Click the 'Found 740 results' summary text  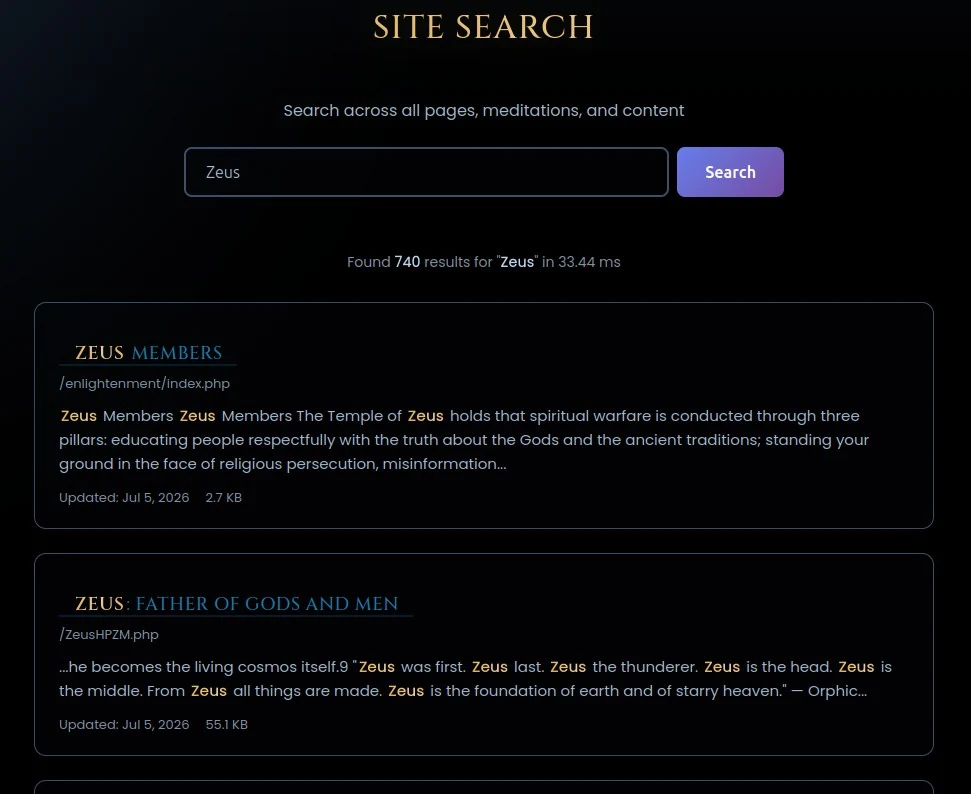[484, 262]
